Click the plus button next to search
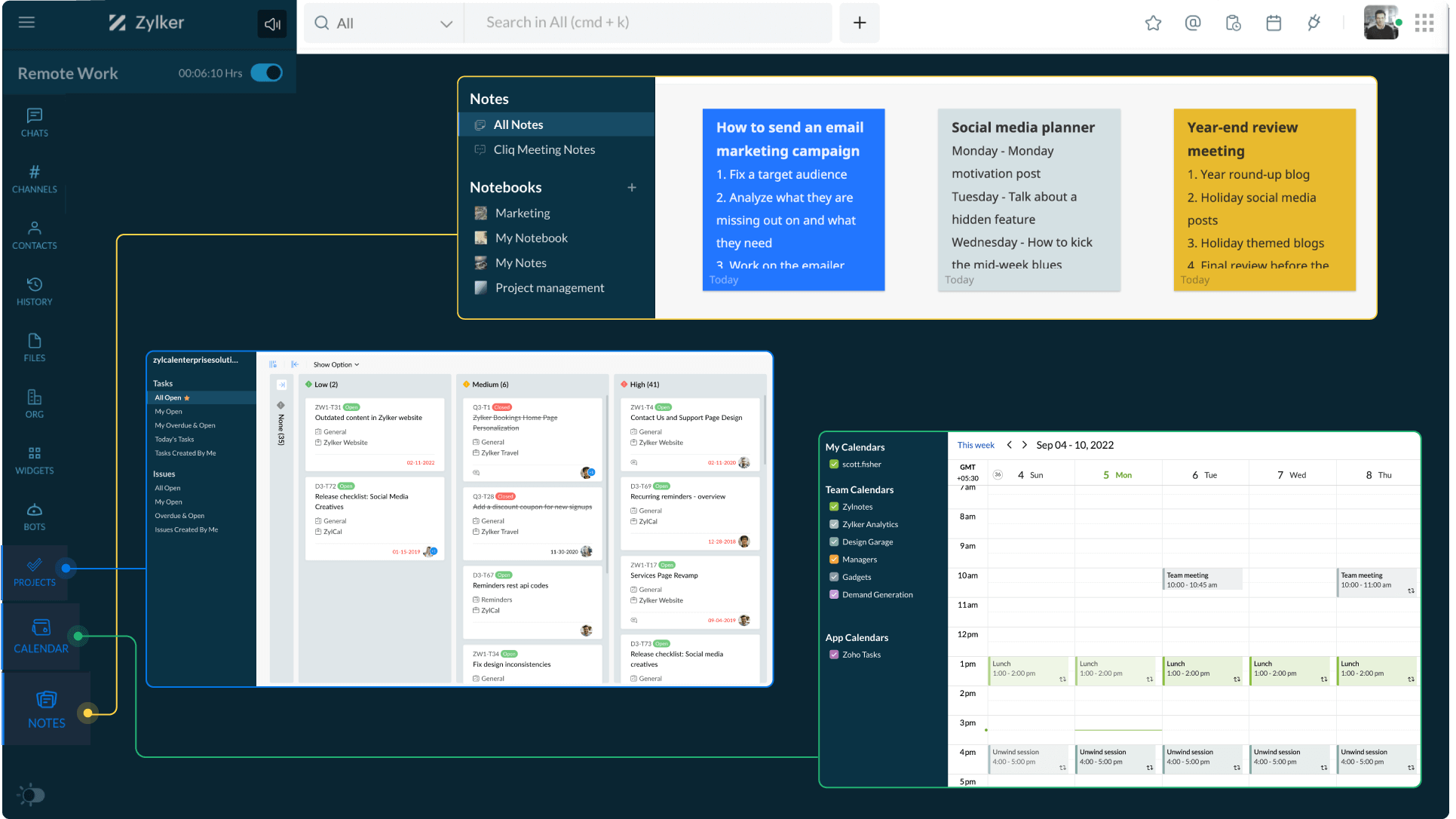 point(860,23)
